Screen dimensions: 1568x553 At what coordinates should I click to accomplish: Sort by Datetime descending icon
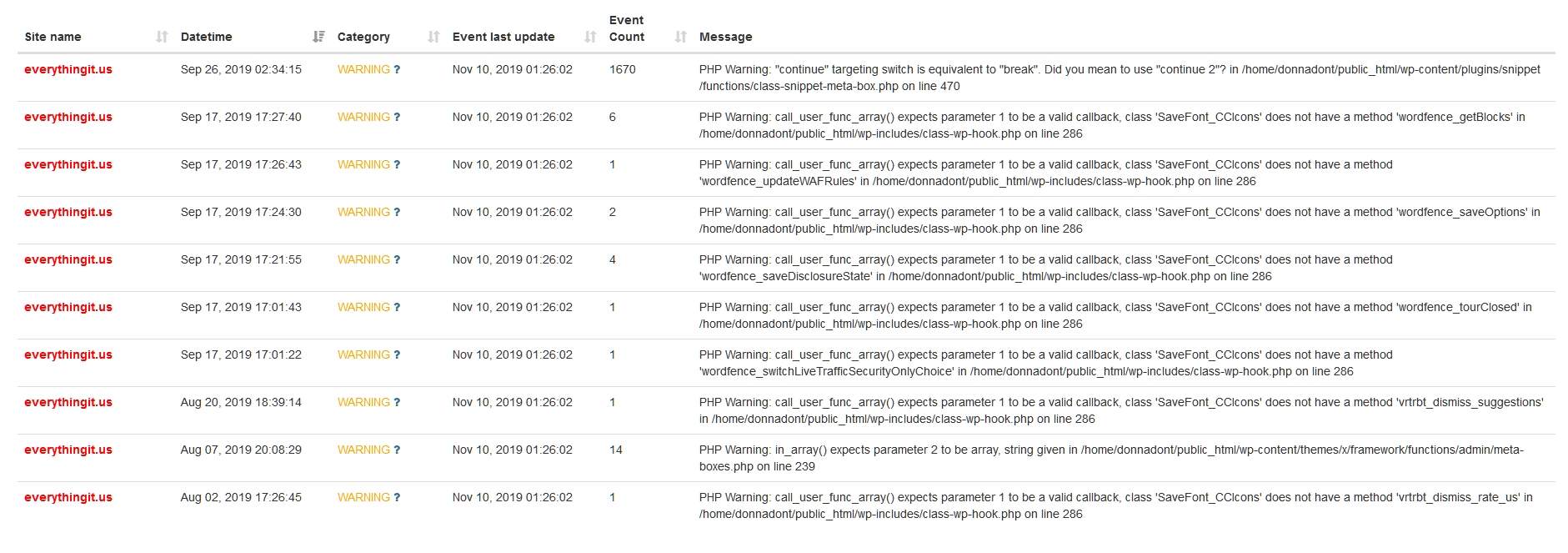[318, 37]
